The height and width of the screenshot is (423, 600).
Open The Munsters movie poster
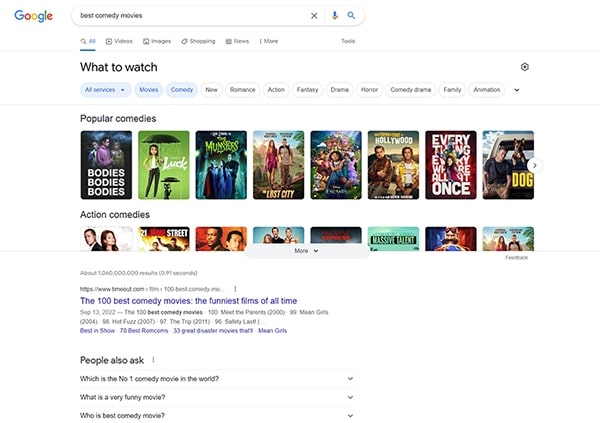point(221,165)
